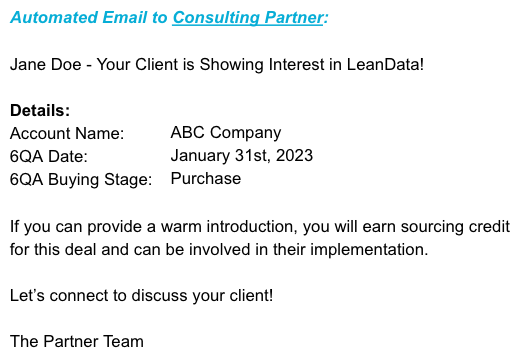This screenshot has height=363, width=521.
Task: Click the bold Details: label
Action: click(x=40, y=110)
